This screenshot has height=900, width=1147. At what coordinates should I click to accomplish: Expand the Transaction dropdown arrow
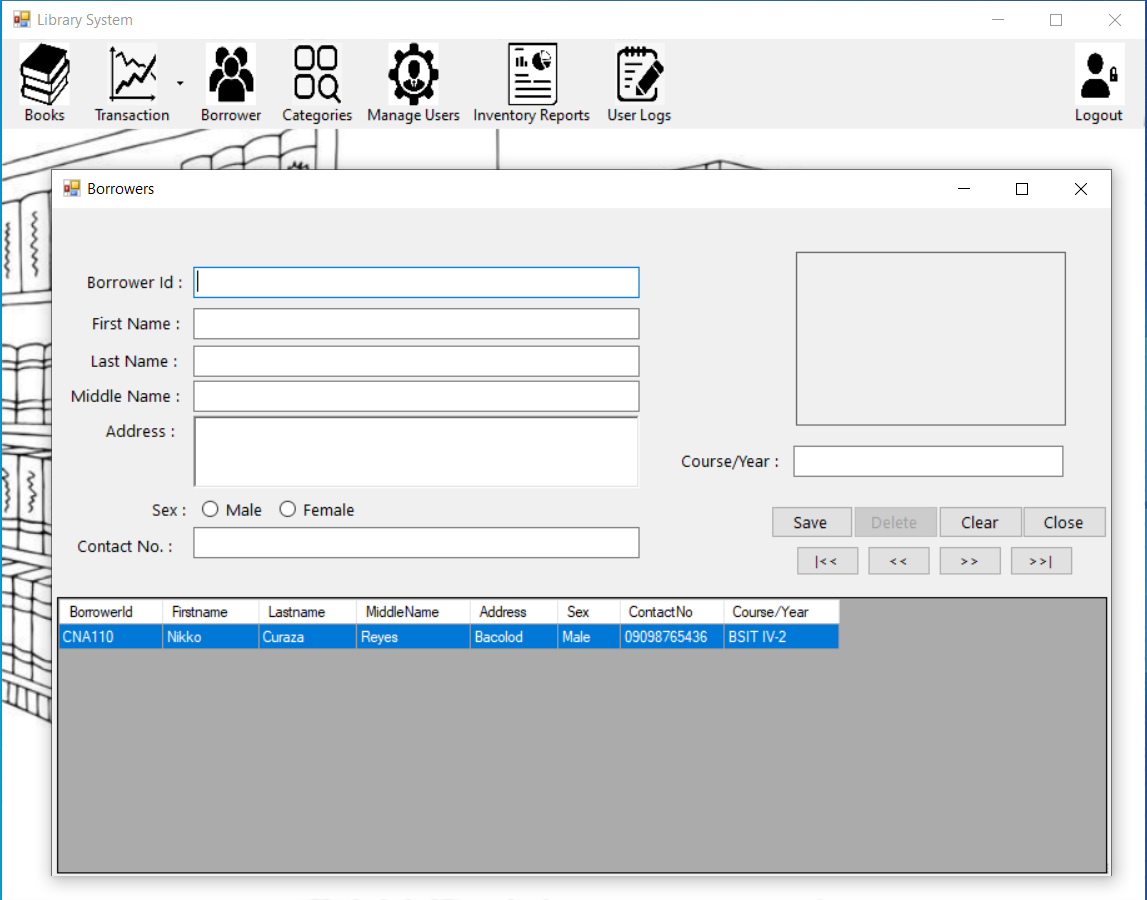point(180,84)
